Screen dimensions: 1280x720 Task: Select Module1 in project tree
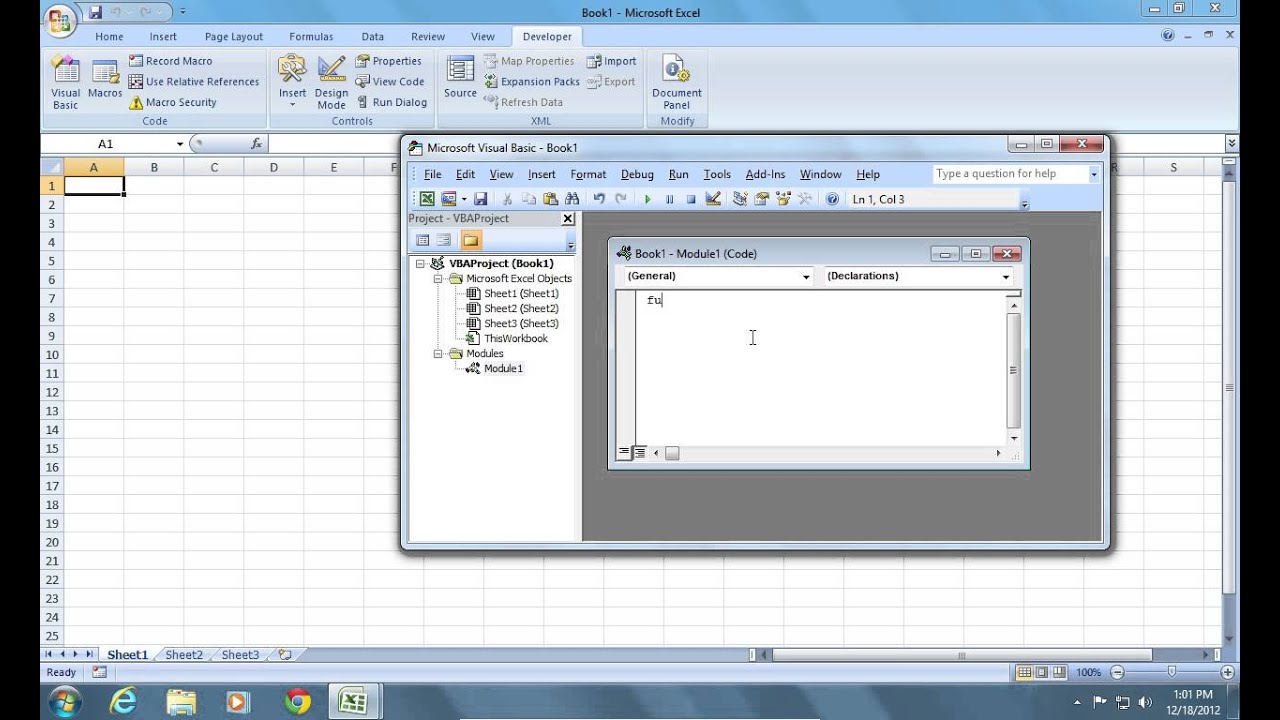pyautogui.click(x=503, y=369)
